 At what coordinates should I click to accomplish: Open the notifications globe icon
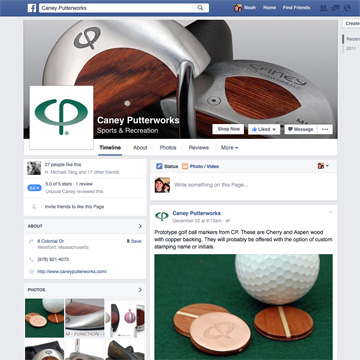point(347,8)
